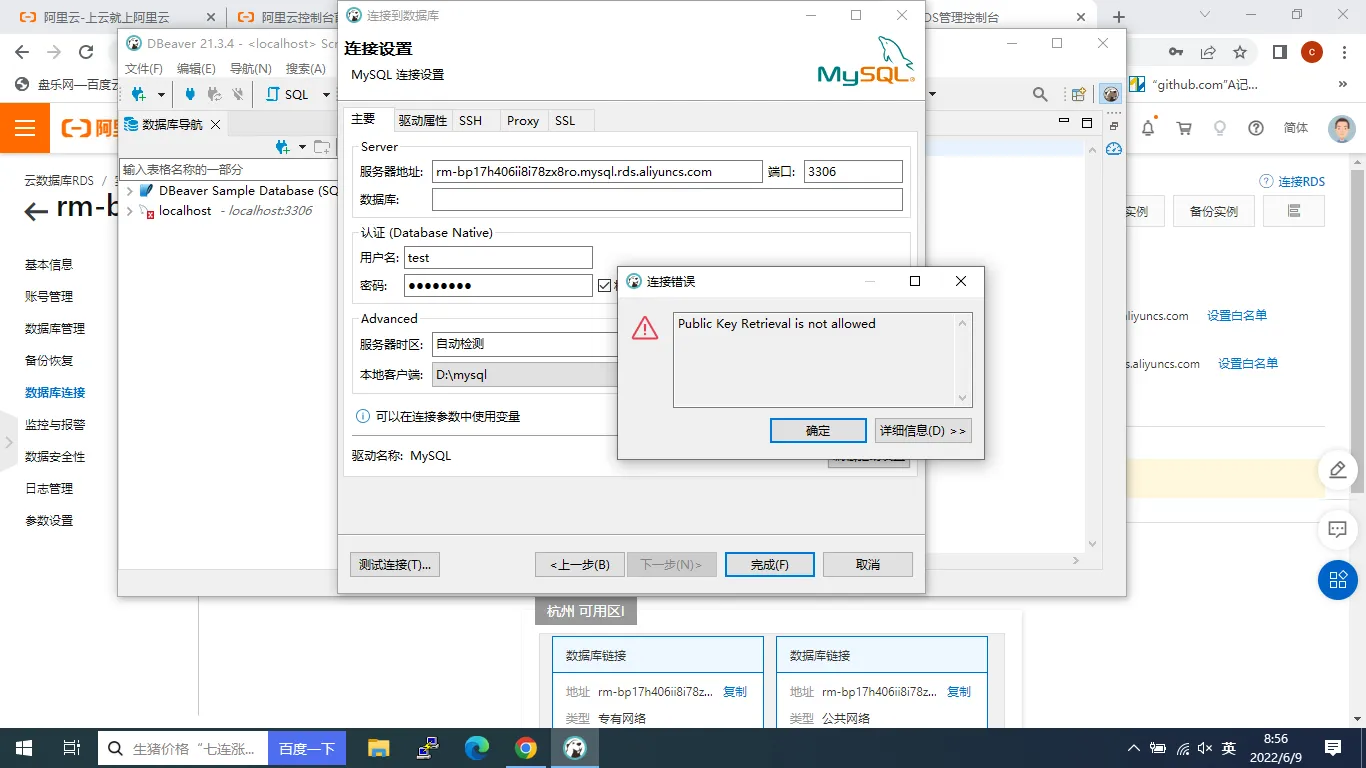Click the Aliyun help question mark icon
Screen dimensions: 1366x768
(x=1256, y=128)
